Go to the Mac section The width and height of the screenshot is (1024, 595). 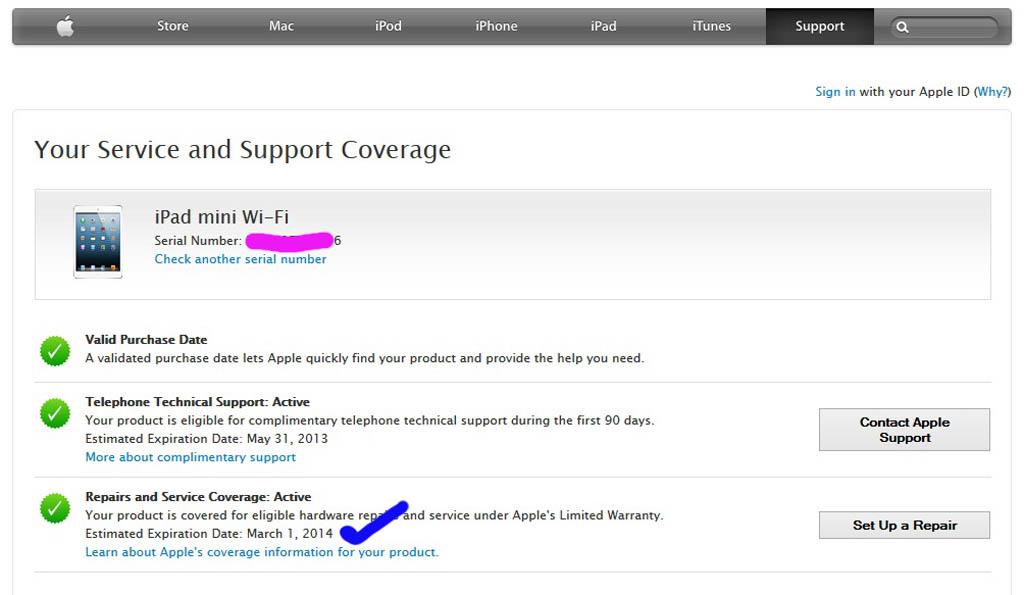[281, 26]
